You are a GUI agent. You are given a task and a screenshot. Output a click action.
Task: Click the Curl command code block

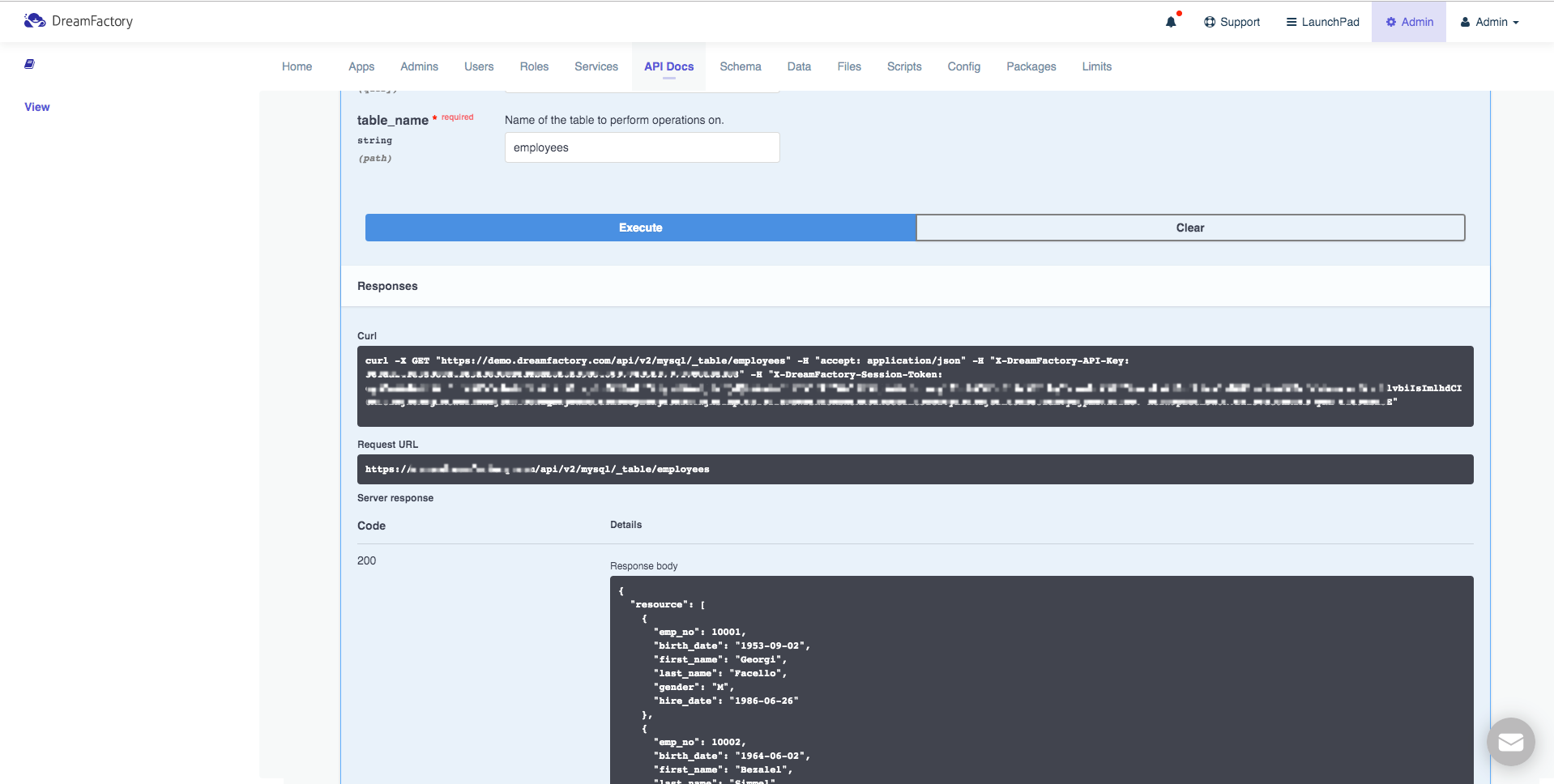pyautogui.click(x=916, y=386)
